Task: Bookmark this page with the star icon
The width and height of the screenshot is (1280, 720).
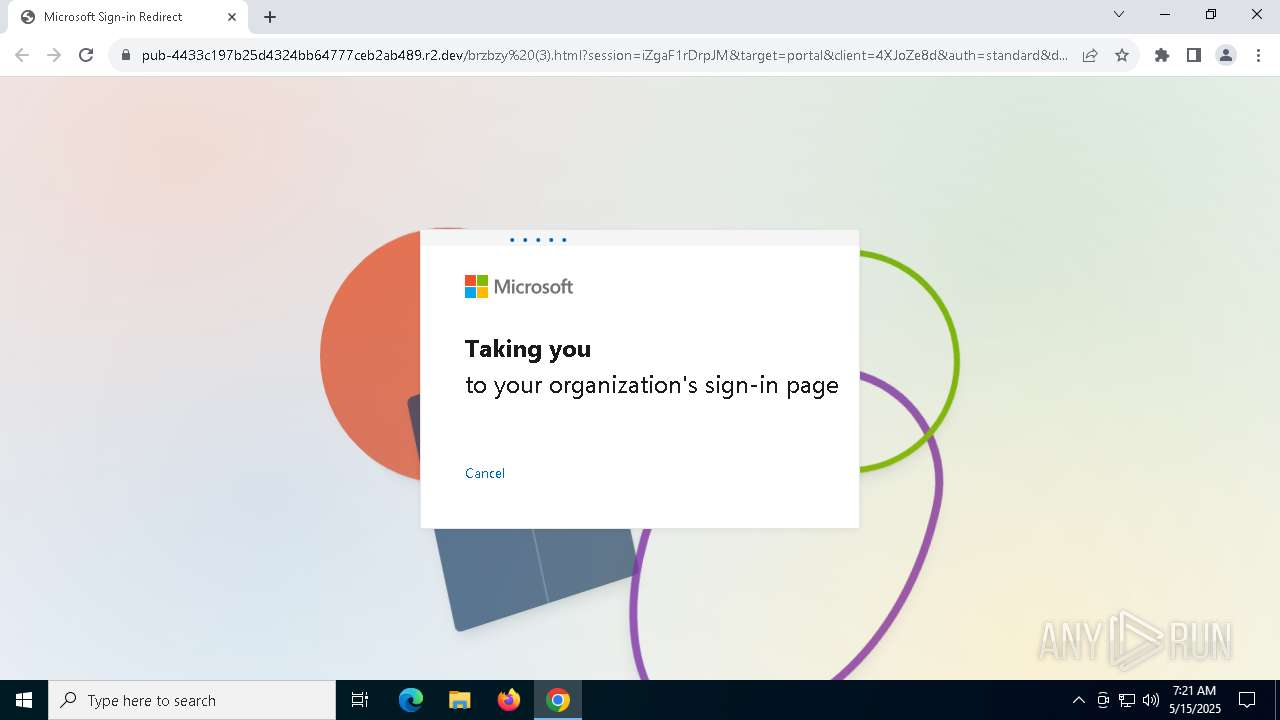Action: click(1122, 55)
